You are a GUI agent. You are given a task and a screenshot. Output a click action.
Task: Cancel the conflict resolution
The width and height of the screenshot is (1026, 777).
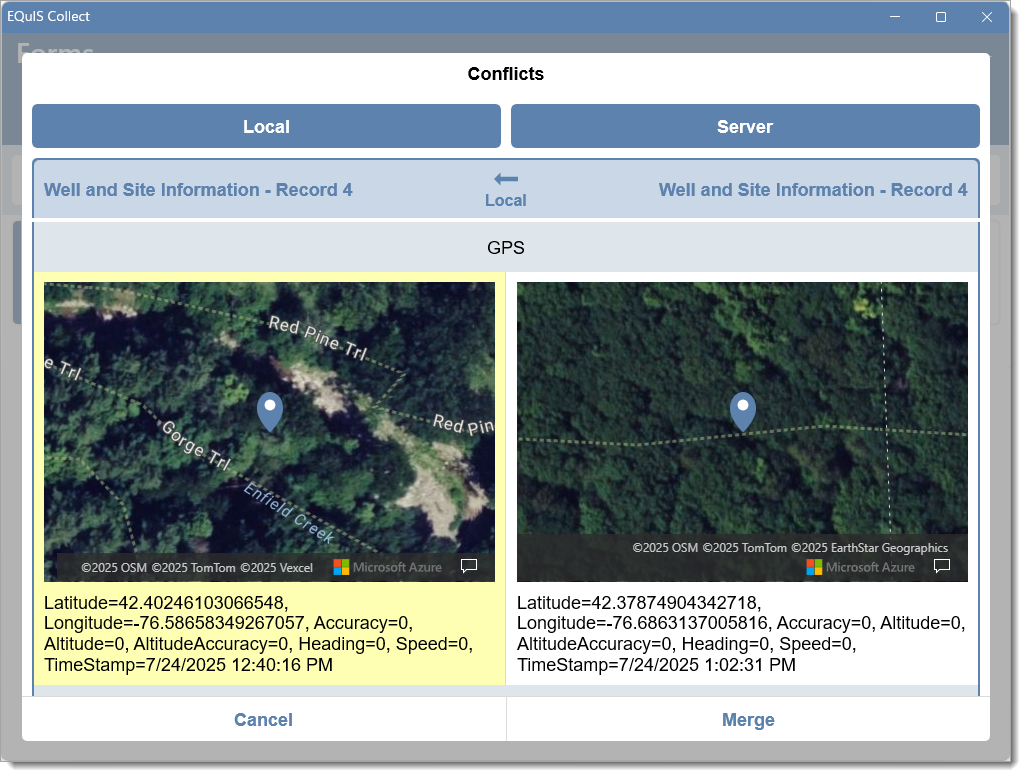tap(264, 719)
